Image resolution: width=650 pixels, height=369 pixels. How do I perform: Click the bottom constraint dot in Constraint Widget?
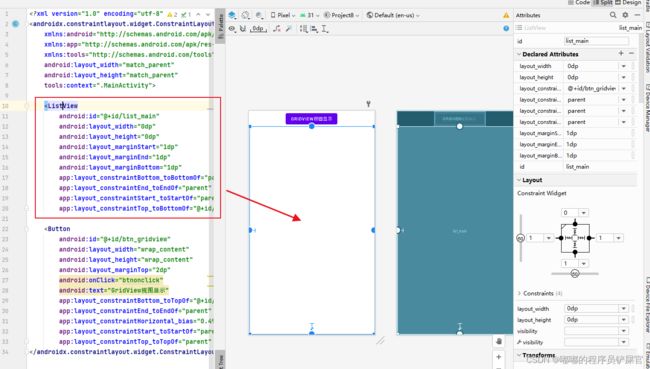click(575, 252)
